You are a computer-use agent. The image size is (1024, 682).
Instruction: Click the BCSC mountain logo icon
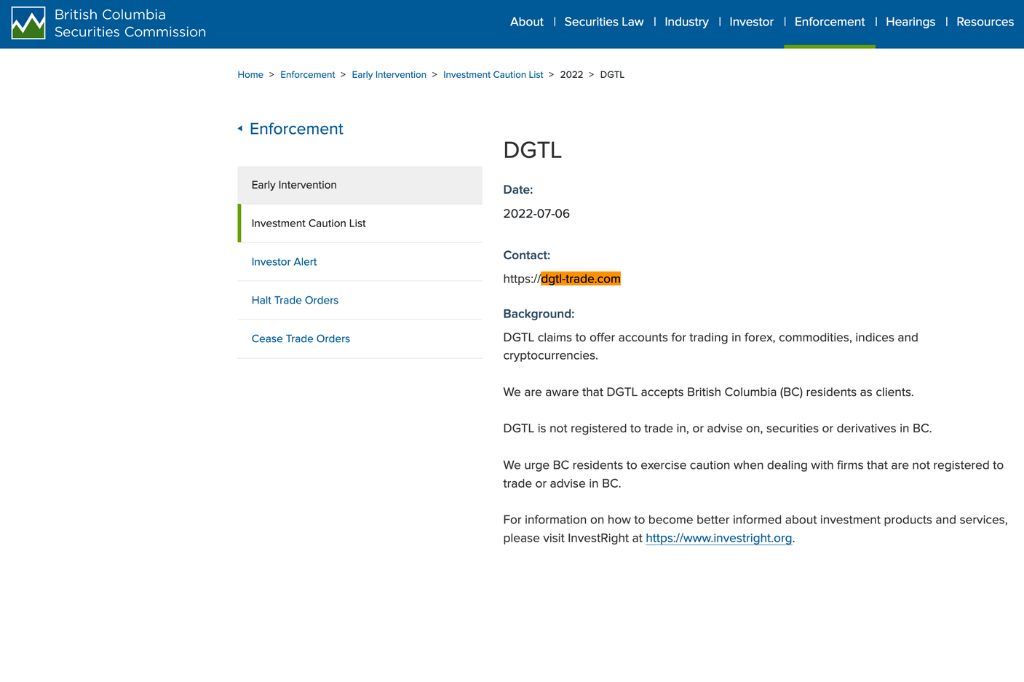point(28,23)
